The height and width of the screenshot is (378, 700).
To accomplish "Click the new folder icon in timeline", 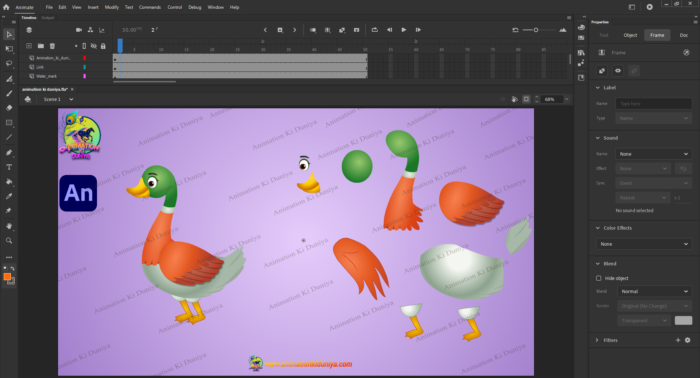I will tap(41, 46).
